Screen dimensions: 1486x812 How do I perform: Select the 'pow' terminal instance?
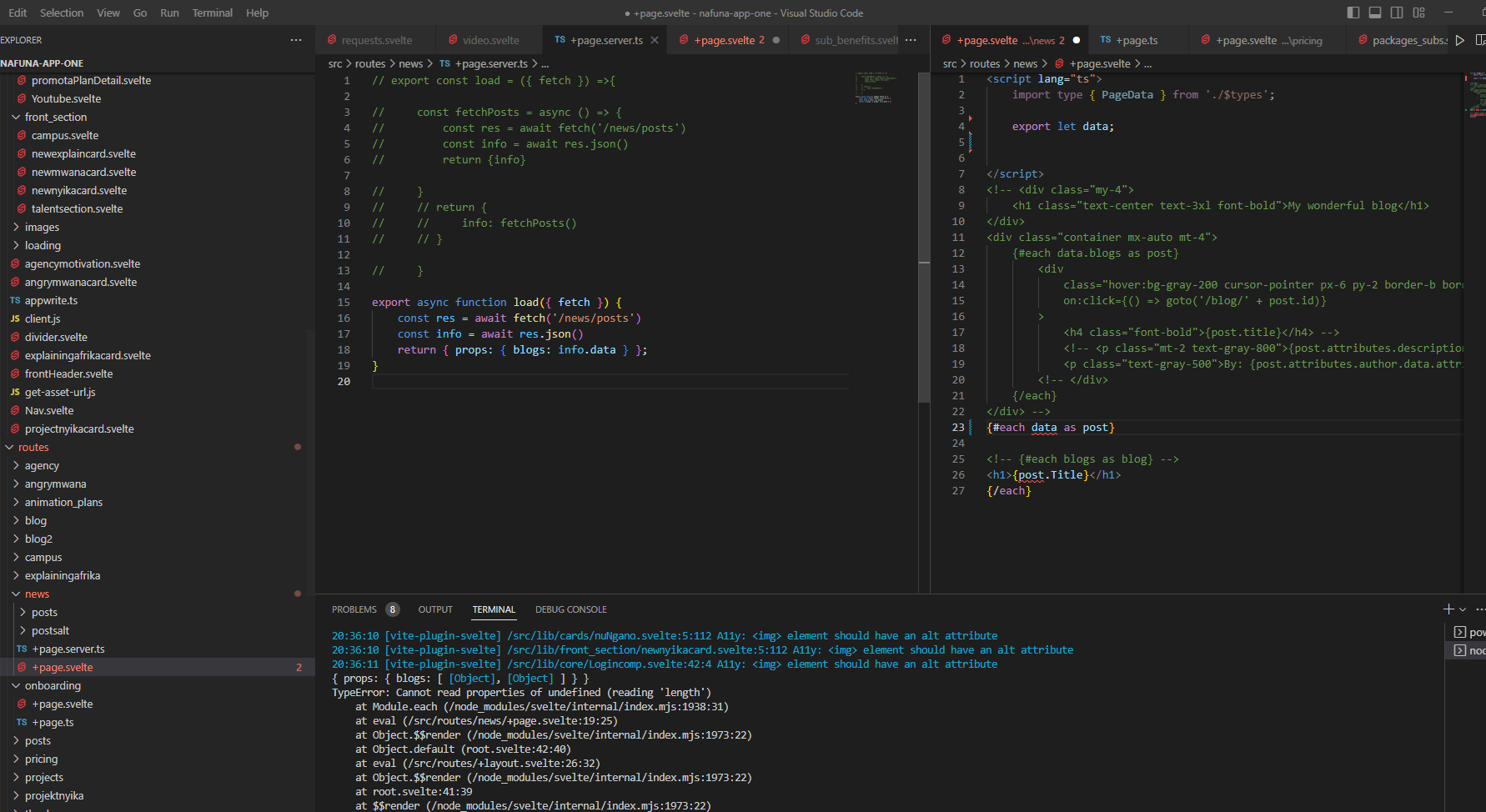[1469, 632]
